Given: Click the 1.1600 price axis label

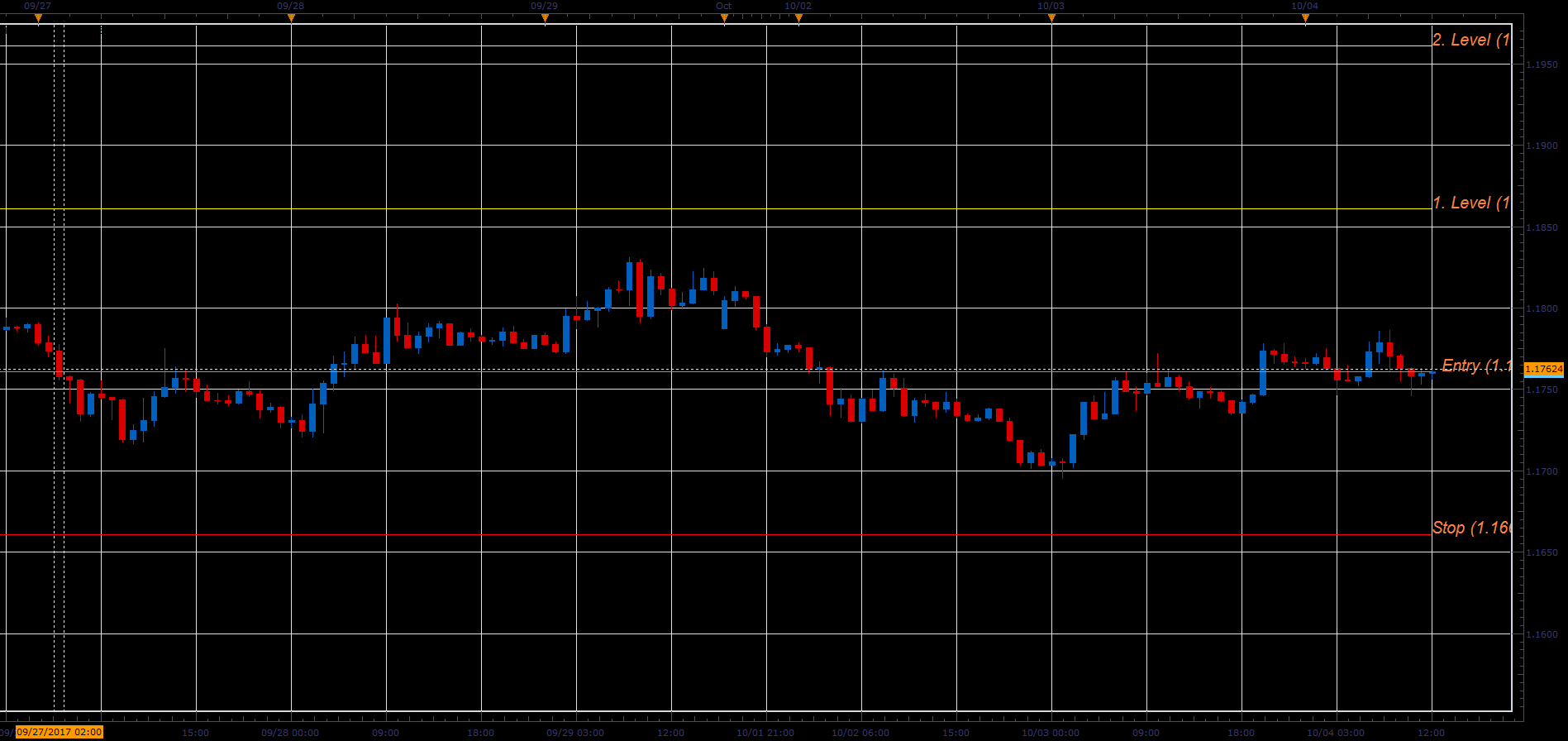Looking at the screenshot, I should pos(1541,634).
